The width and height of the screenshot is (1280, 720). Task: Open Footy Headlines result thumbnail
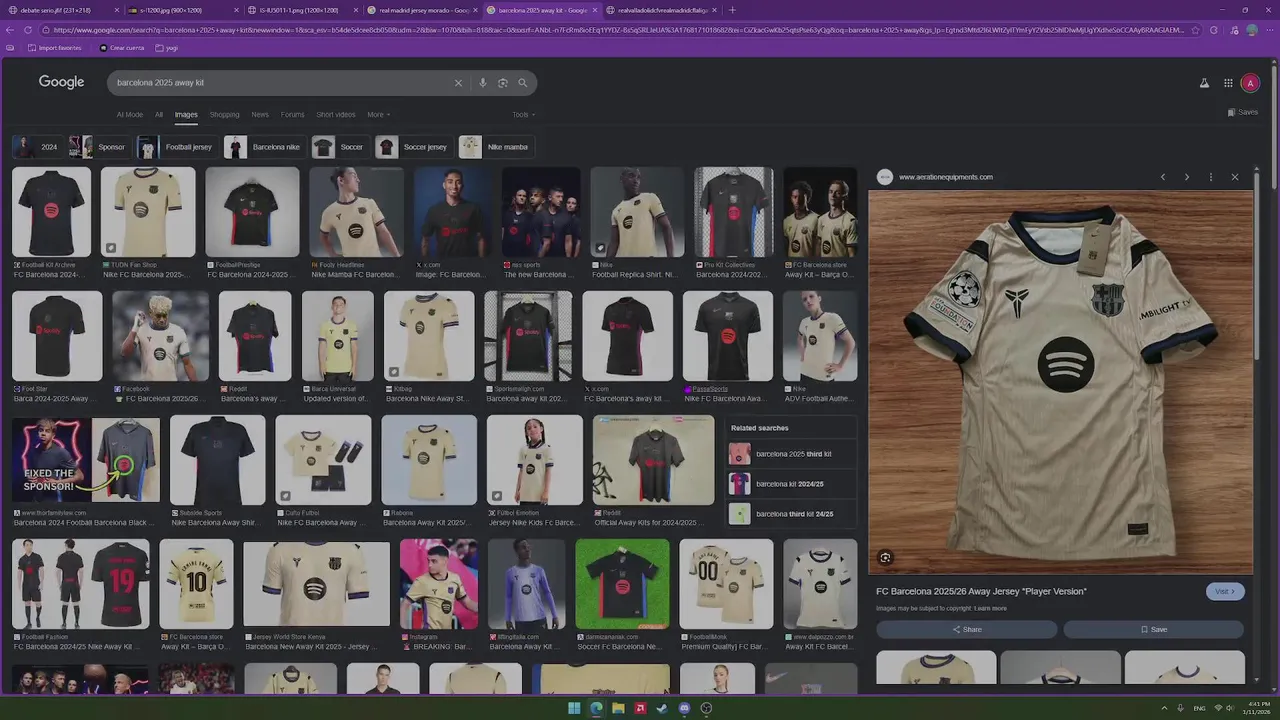click(x=356, y=212)
